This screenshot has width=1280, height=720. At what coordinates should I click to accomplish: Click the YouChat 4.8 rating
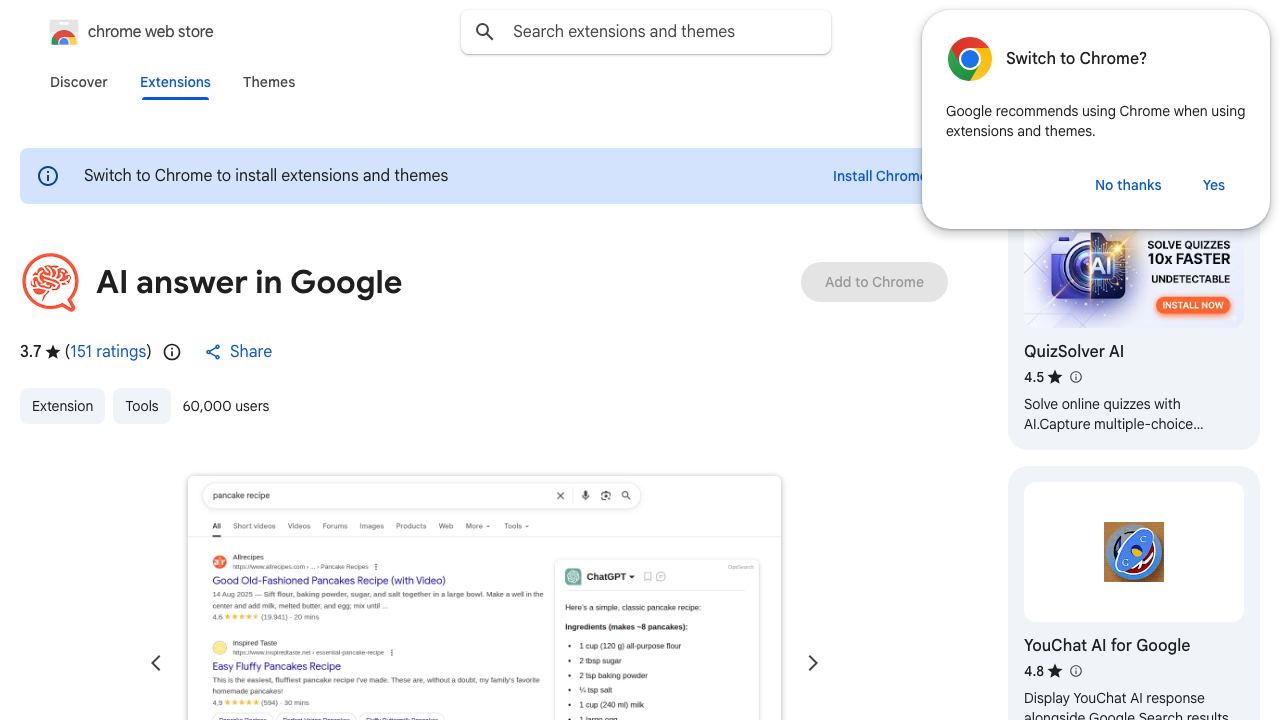click(x=1034, y=671)
